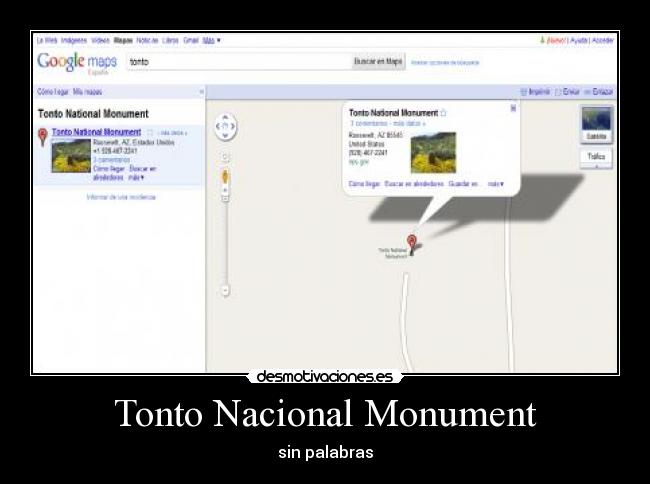Open Imágenes in the top navigation
The image size is (650, 484).
coord(74,40)
